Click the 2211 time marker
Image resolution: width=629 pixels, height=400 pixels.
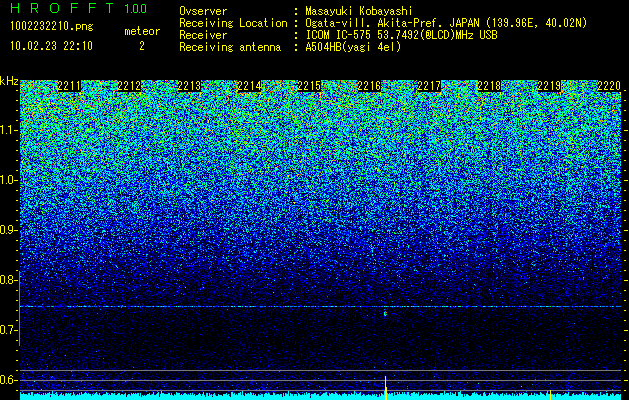[x=69, y=86]
